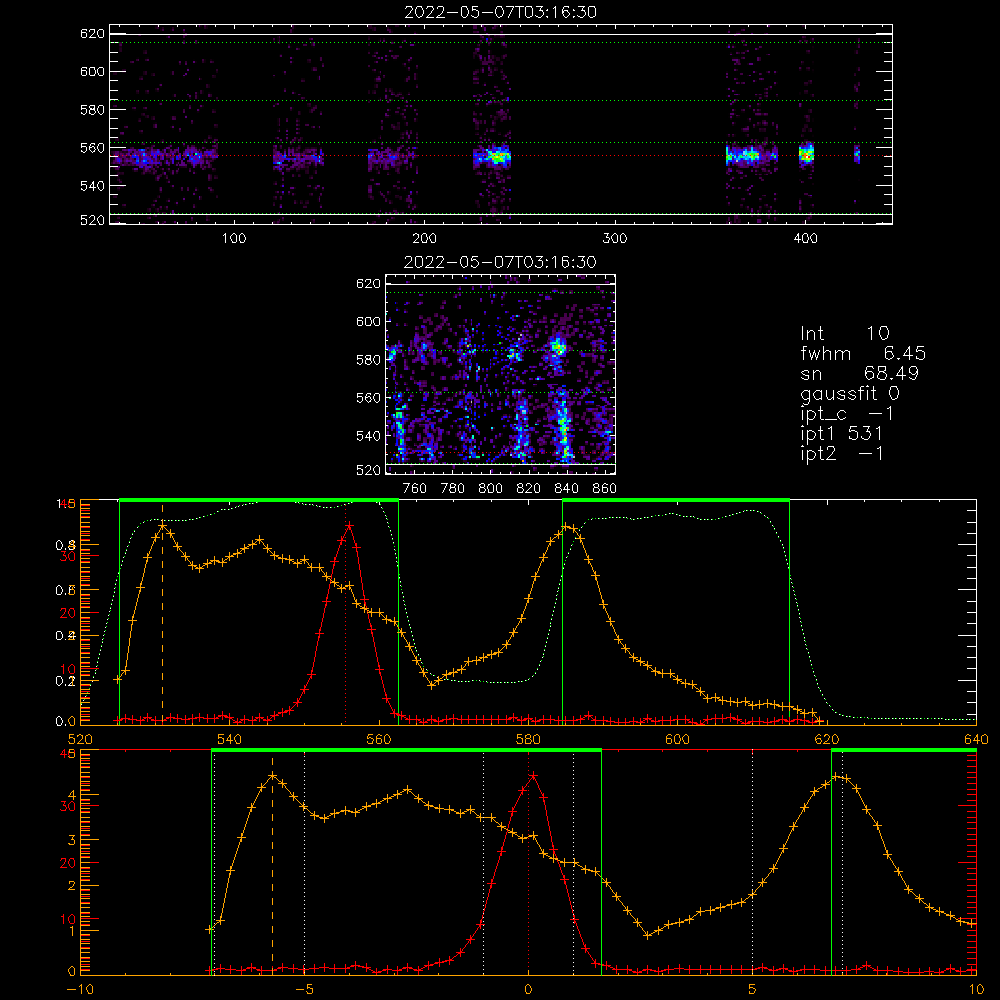Click right thick green bar atop upper profile plot
Image resolution: width=1000 pixels, height=1000 pixels.
click(x=676, y=500)
